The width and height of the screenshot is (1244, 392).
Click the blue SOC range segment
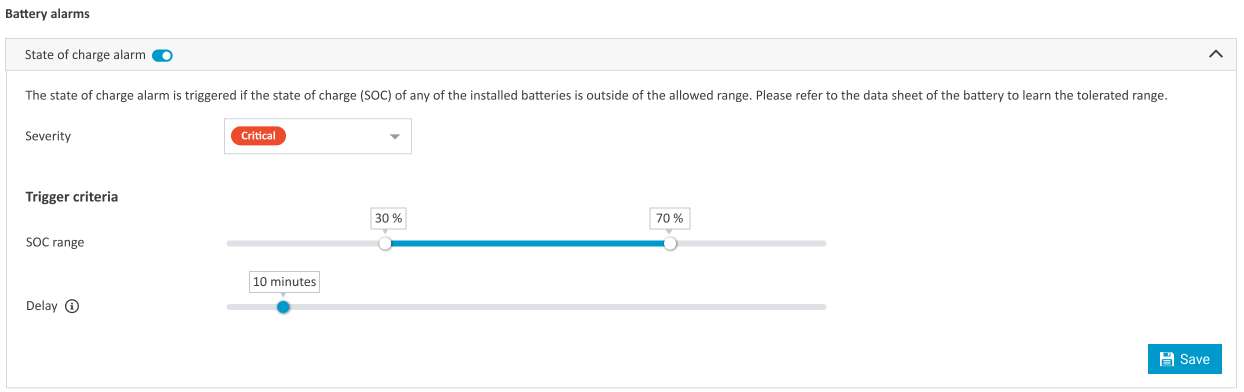pos(527,243)
